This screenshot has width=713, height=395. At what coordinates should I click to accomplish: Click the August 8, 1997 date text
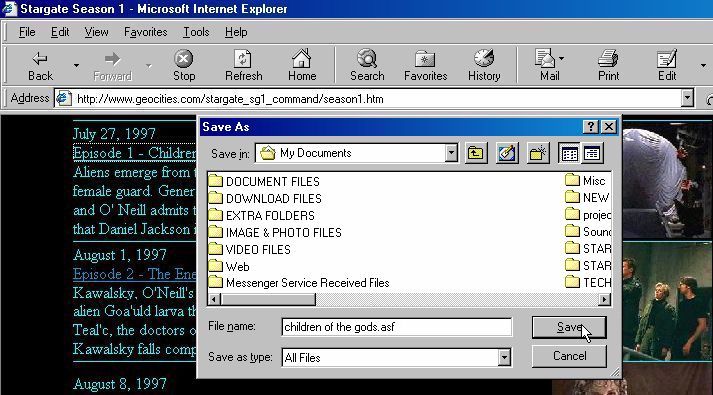click(120, 384)
